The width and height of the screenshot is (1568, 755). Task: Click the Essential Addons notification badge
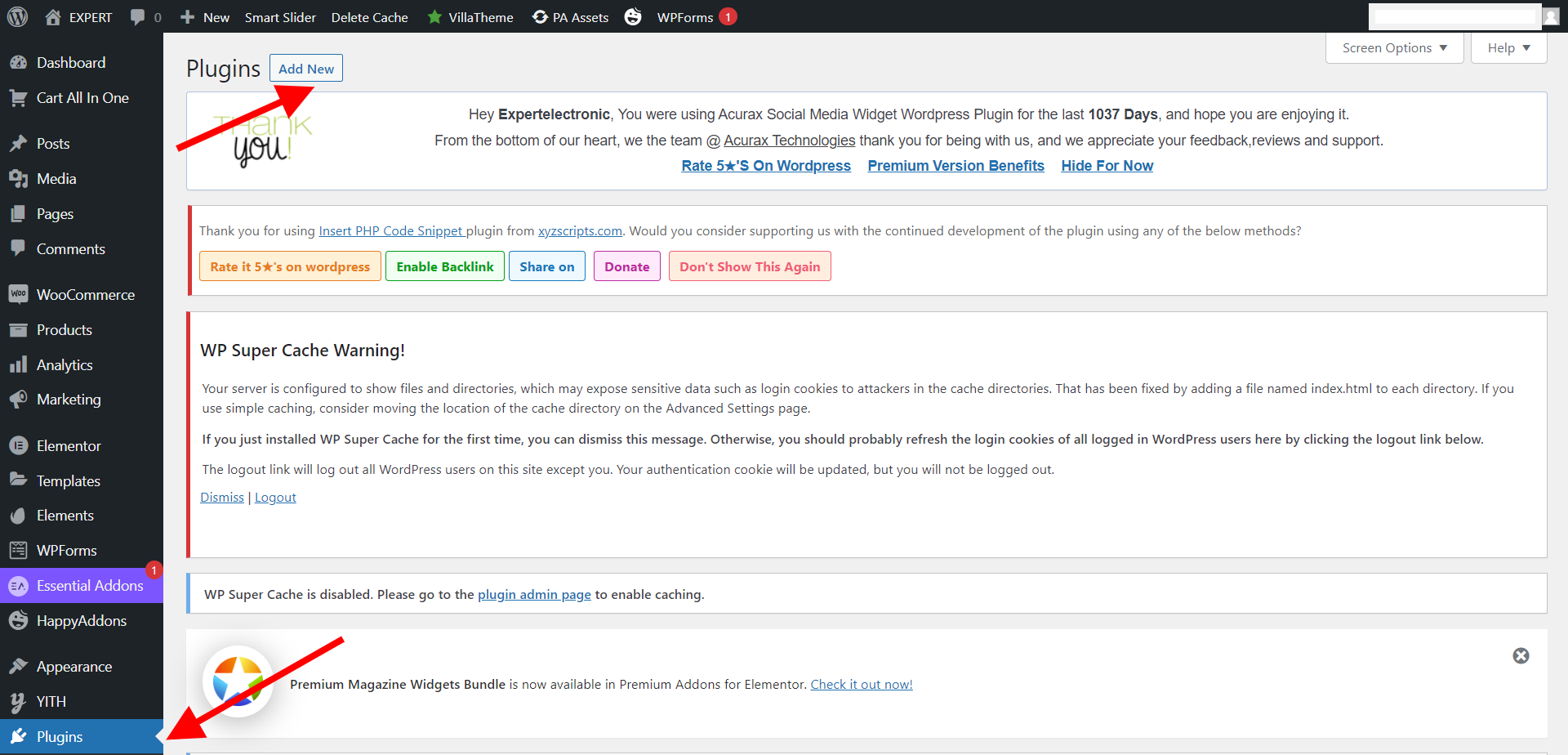(154, 570)
